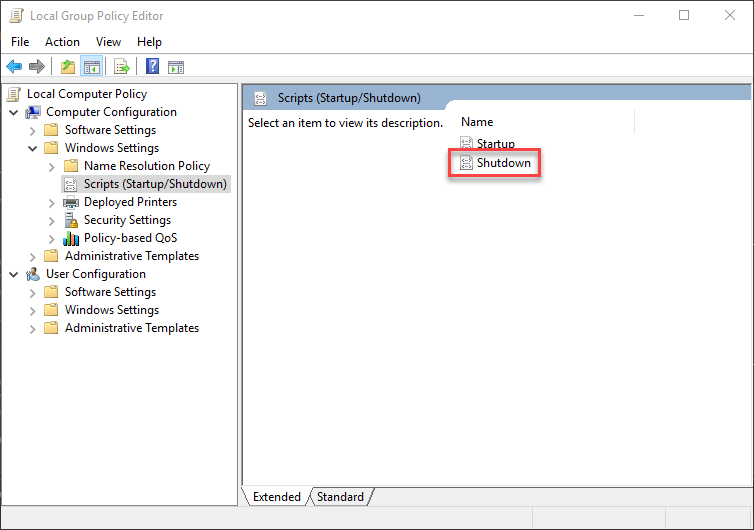Viewport: 754px width, 530px height.
Task: Click the Deployed Printers printer icon
Action: coord(71,202)
